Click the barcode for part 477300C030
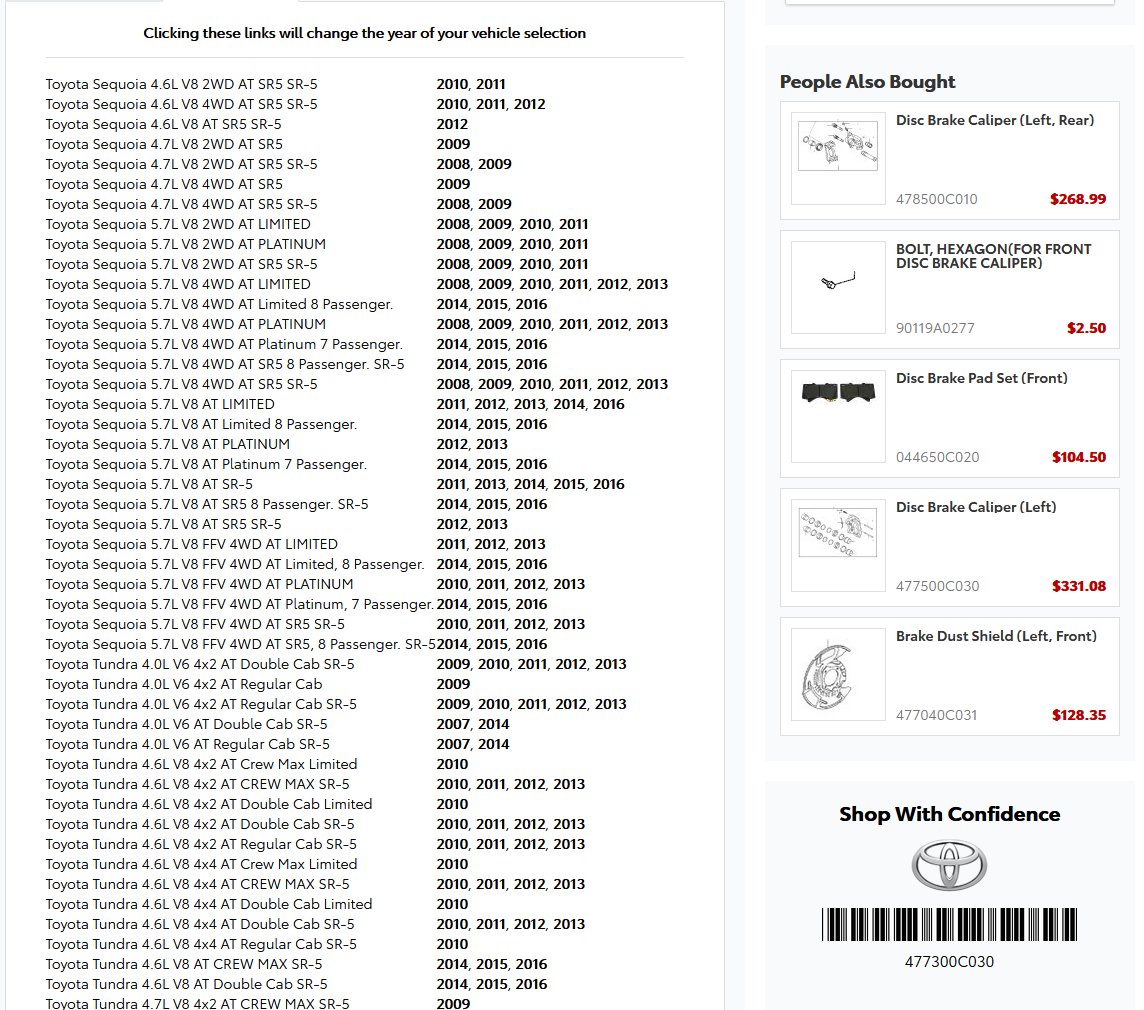This screenshot has height=1010, width=1144. pos(949,924)
